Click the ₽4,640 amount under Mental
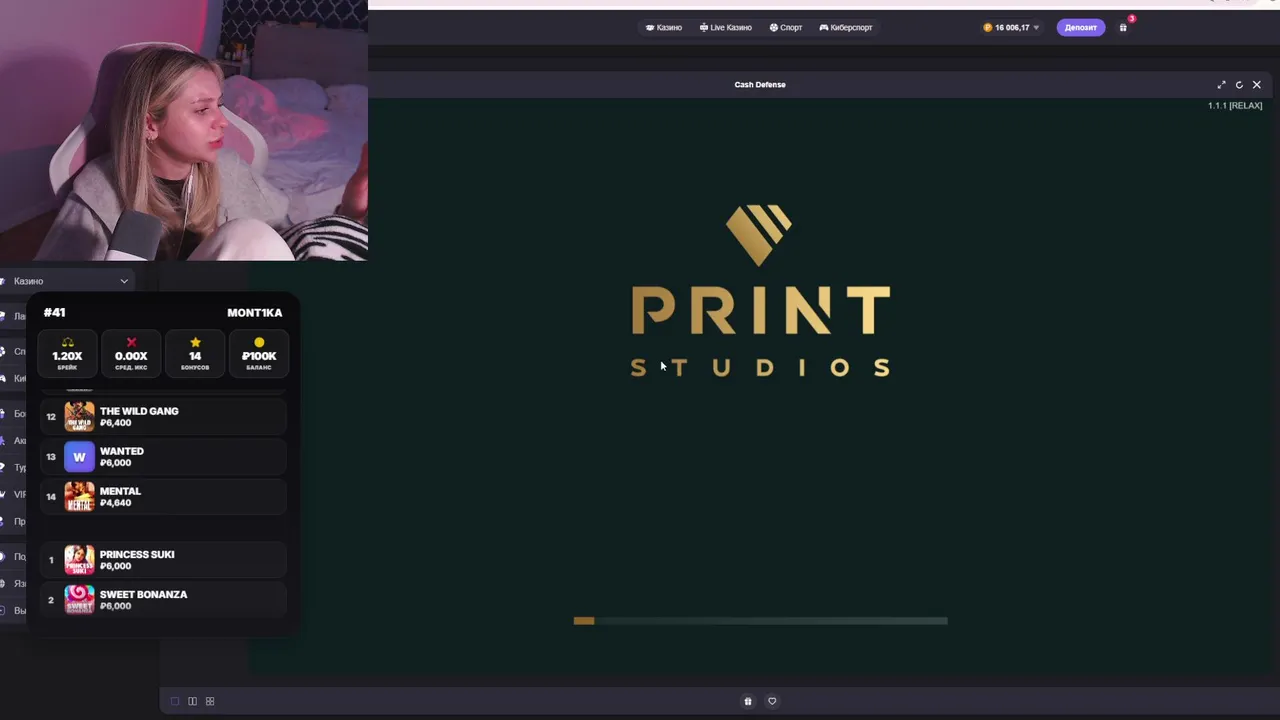 pos(115,503)
